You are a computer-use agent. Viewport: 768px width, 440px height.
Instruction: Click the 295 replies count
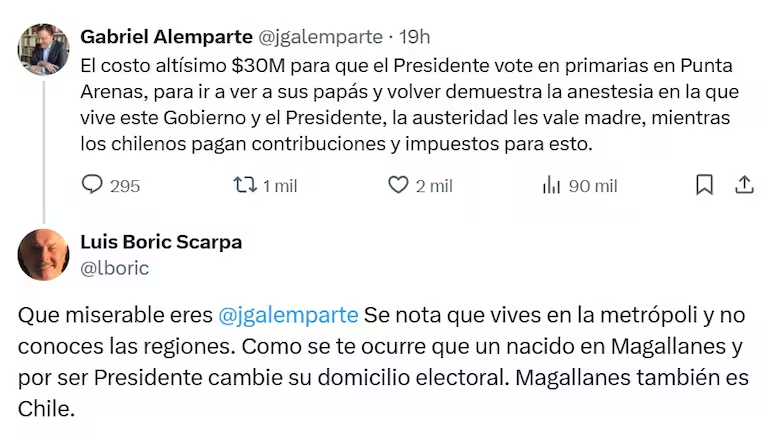[x=125, y=186]
